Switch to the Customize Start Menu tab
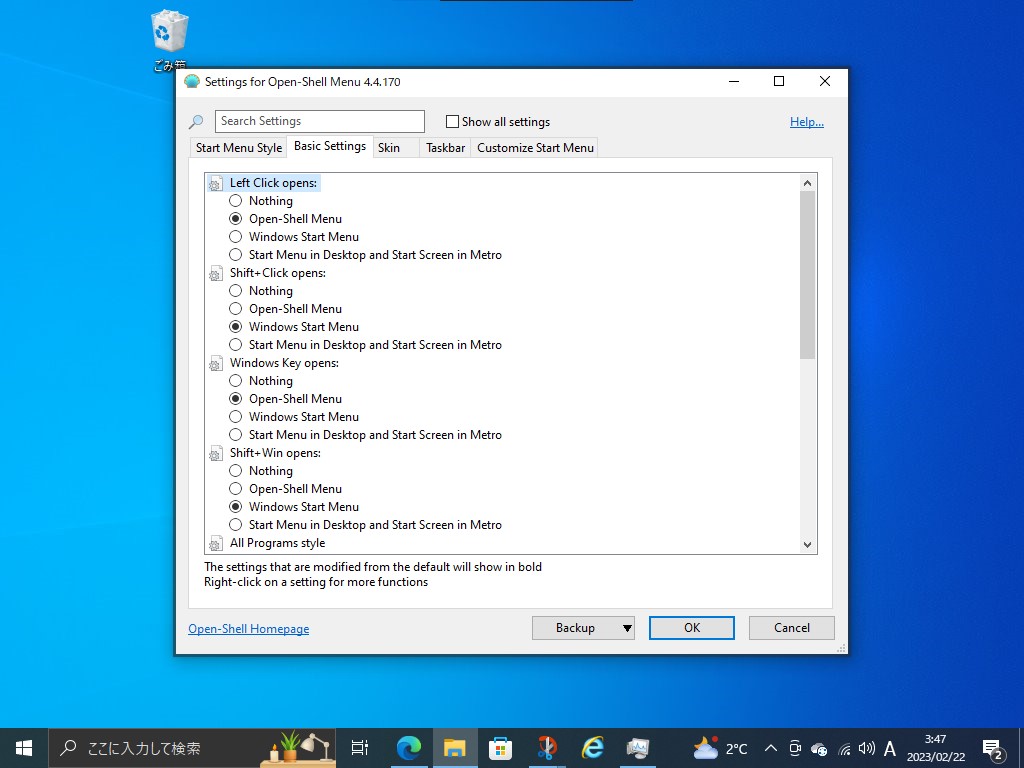The image size is (1024, 768). [535, 148]
